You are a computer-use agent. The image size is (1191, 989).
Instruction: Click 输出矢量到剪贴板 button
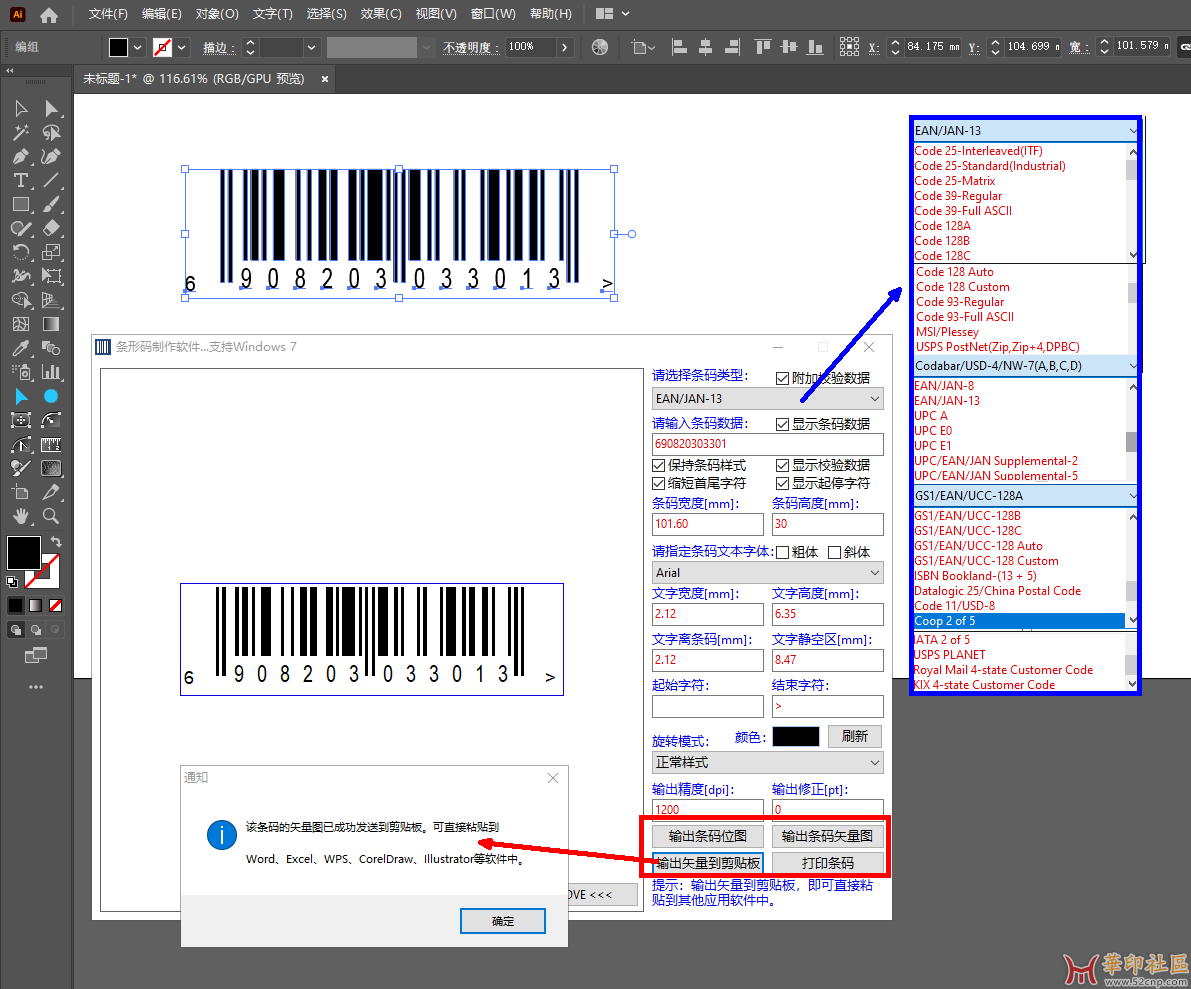pyautogui.click(x=708, y=863)
